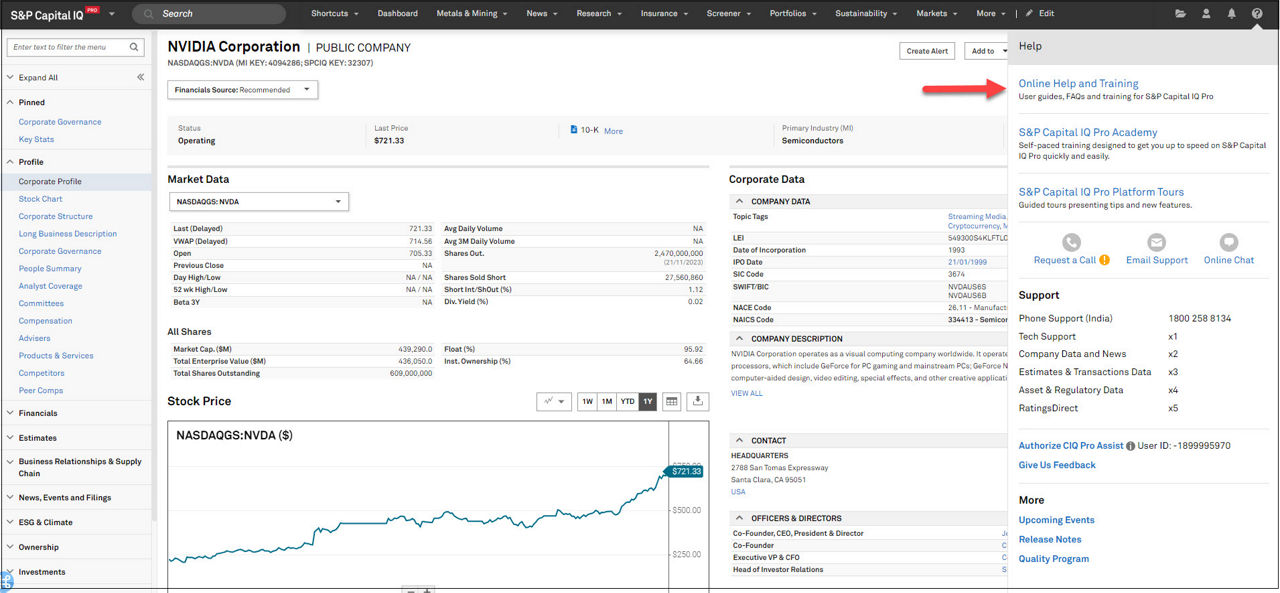1280x593 pixels.
Task: Click the Online Chat bubble icon
Action: [1229, 242]
